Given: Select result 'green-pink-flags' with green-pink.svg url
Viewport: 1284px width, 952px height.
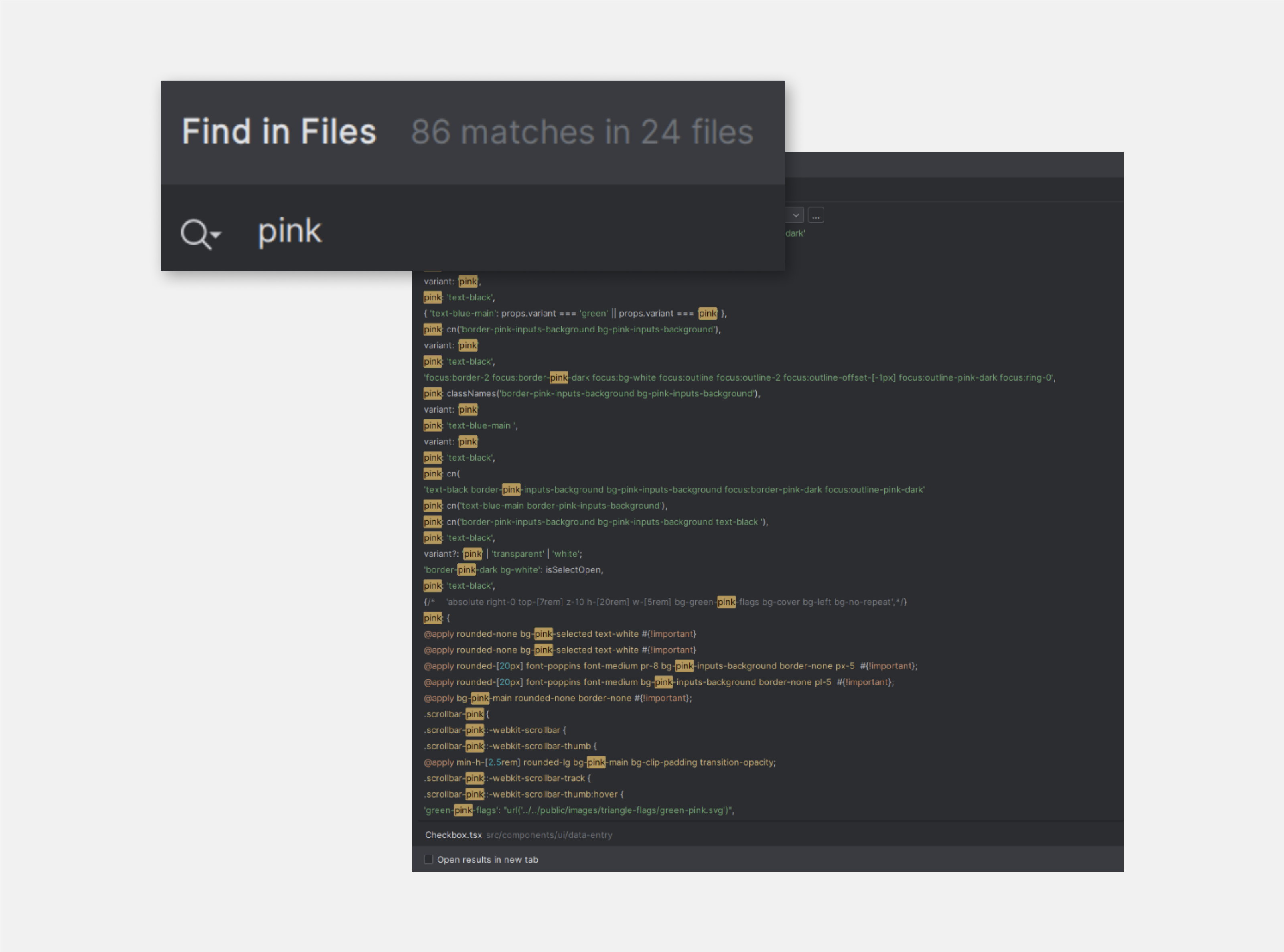Looking at the screenshot, I should click(x=578, y=810).
